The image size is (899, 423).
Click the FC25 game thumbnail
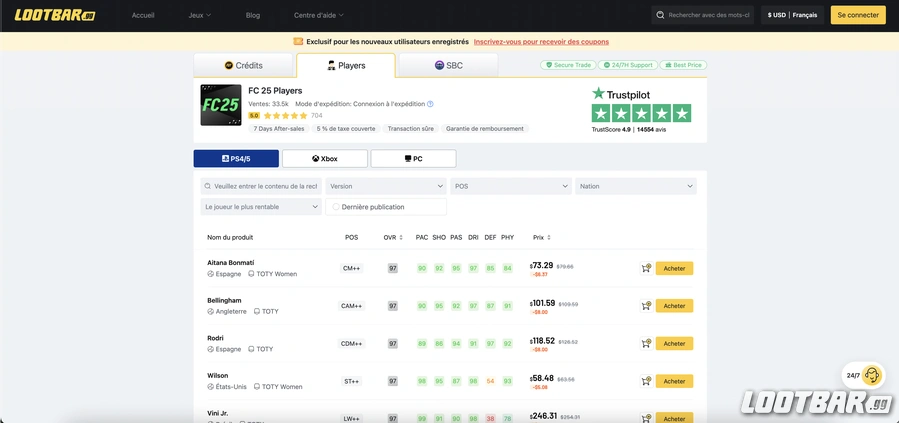click(x=221, y=105)
